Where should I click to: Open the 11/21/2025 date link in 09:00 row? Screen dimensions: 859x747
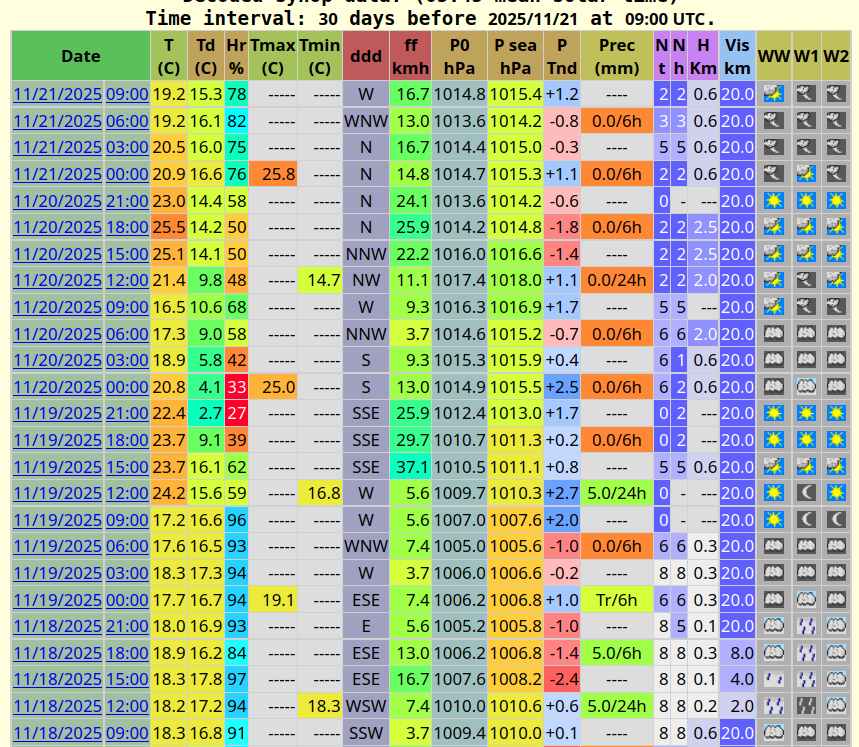tap(57, 94)
